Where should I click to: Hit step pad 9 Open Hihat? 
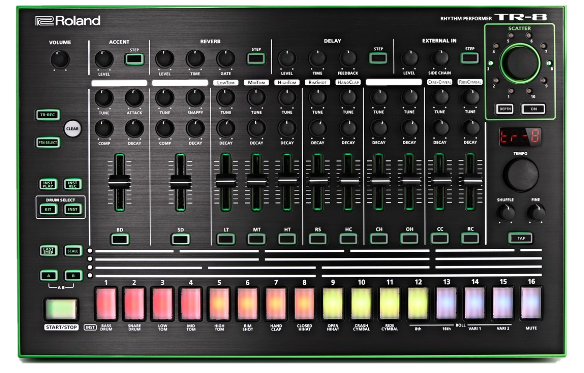(333, 303)
